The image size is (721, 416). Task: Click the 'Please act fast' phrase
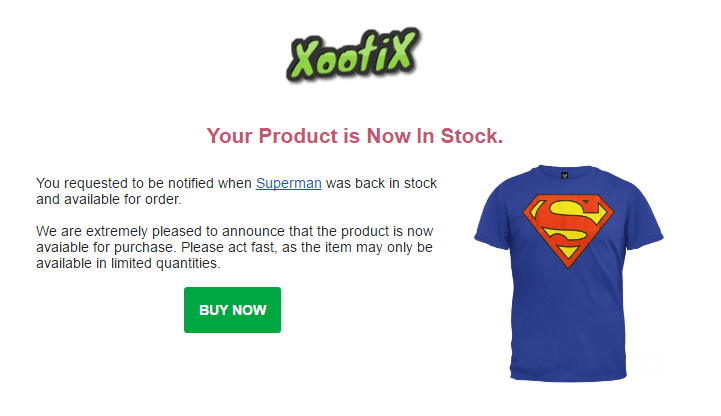click(x=229, y=247)
